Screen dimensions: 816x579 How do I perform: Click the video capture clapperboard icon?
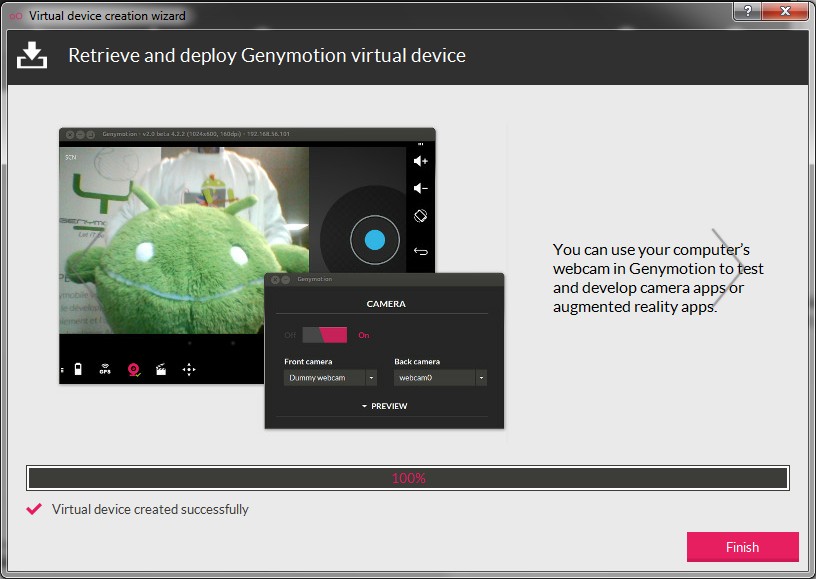point(161,369)
